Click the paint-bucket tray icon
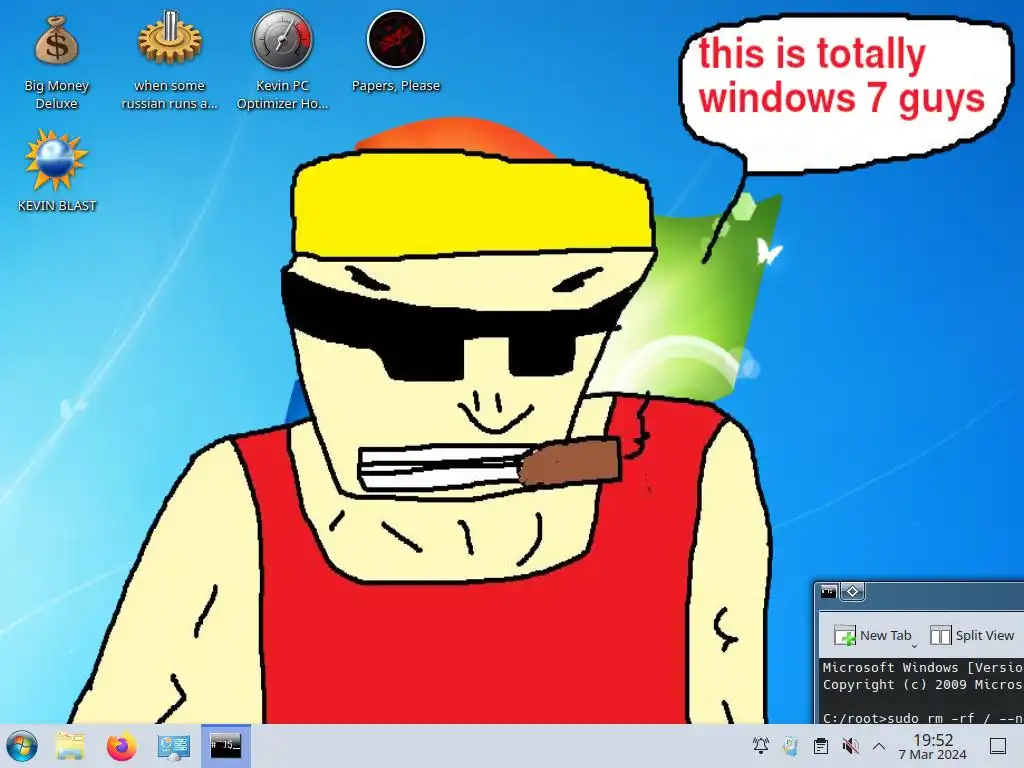Screen dimensions: 1024x768 (x=790, y=745)
